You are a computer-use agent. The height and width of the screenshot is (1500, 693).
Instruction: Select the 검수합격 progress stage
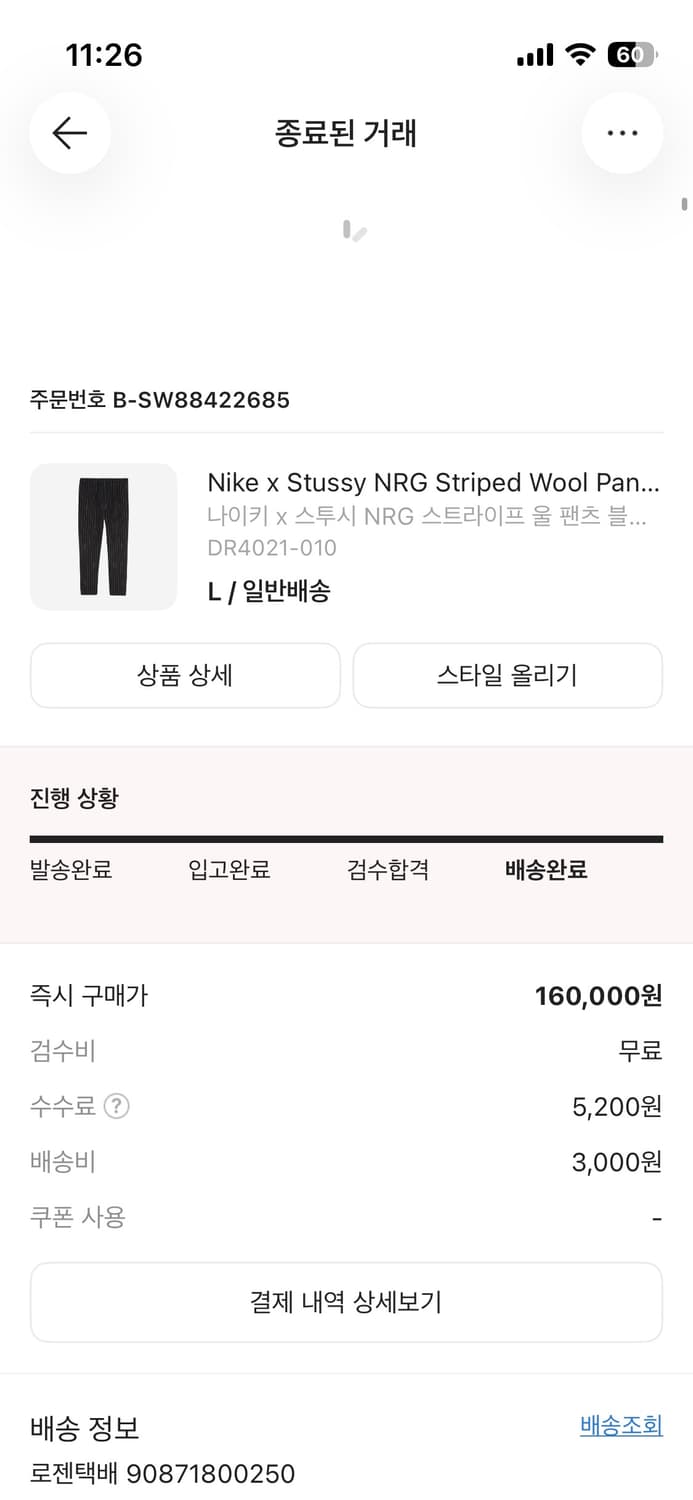387,870
